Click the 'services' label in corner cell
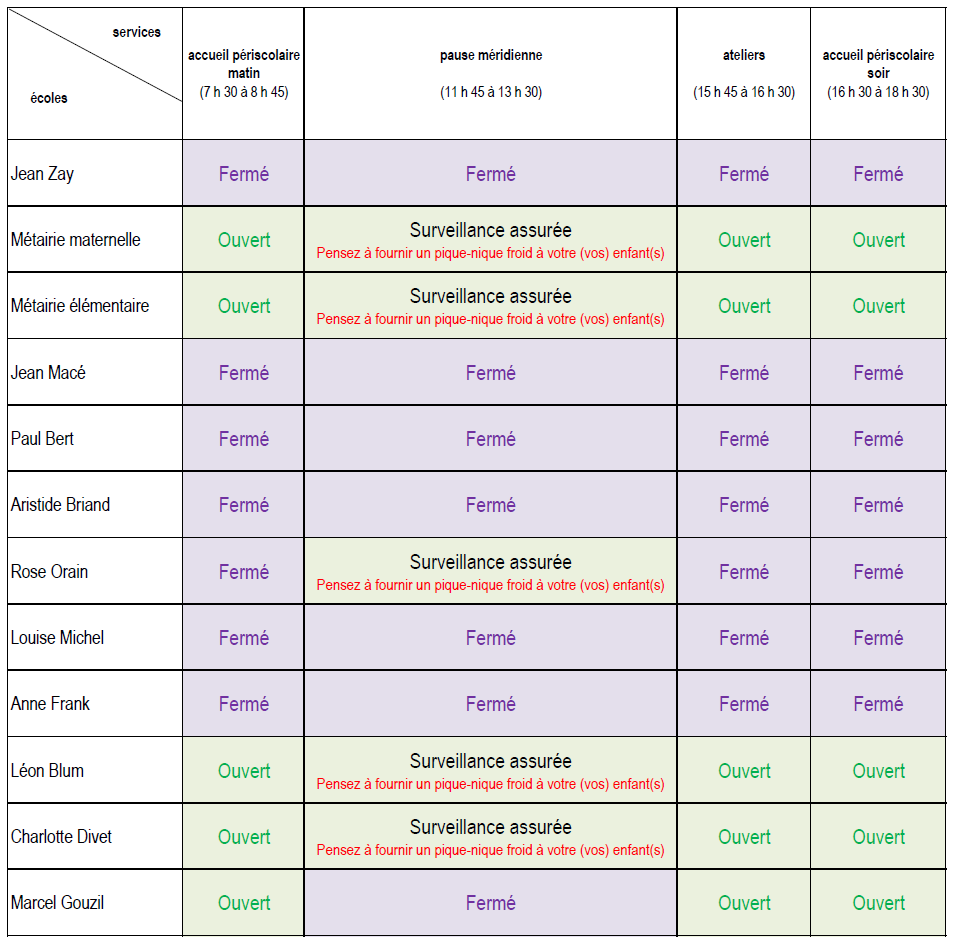Viewport: 954px width, 946px height. tap(136, 32)
